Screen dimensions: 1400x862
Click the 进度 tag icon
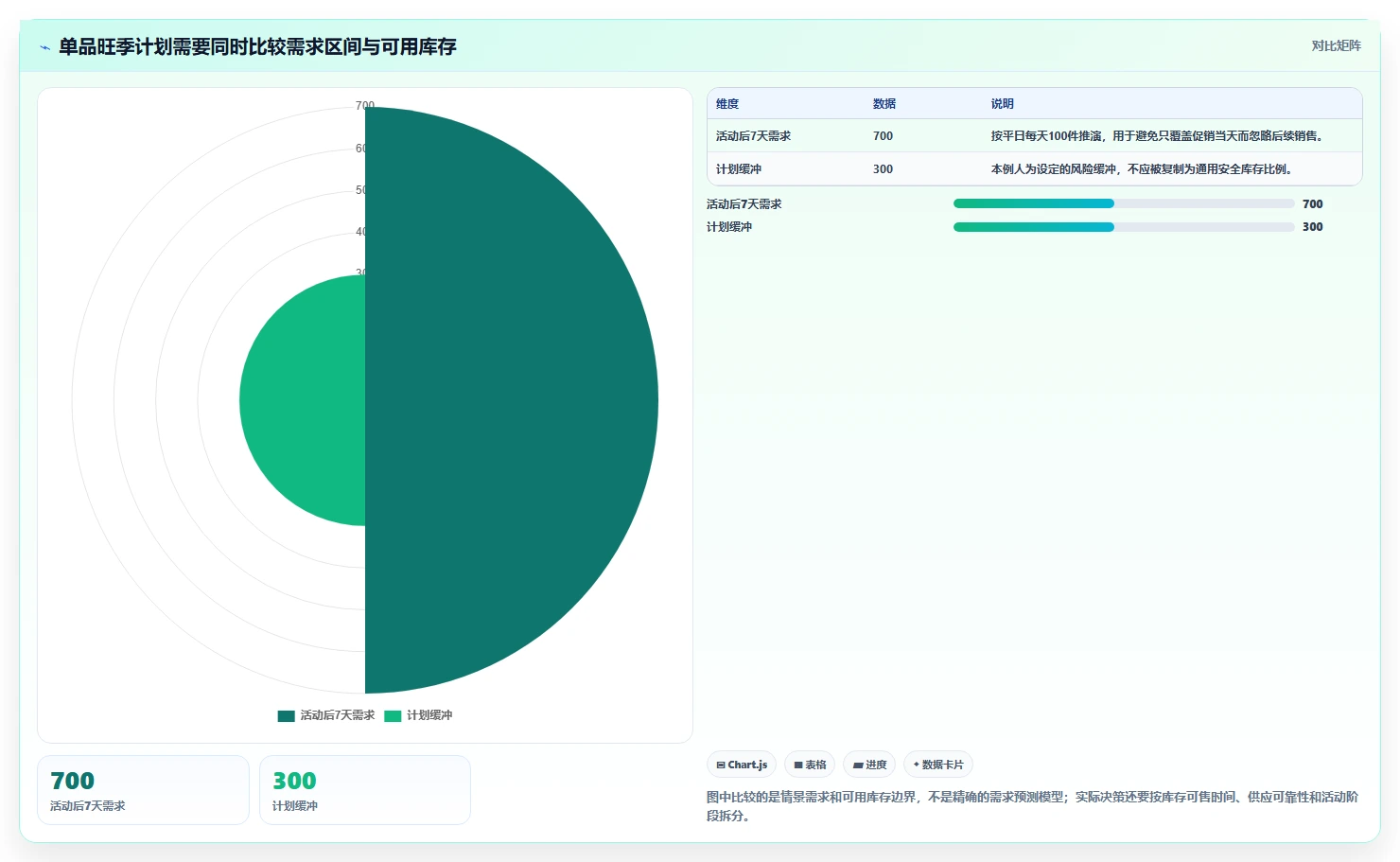858,765
